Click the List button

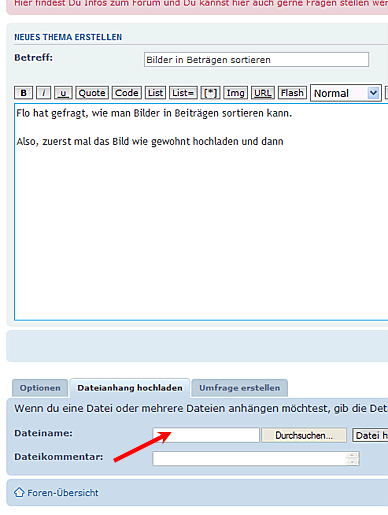155,93
